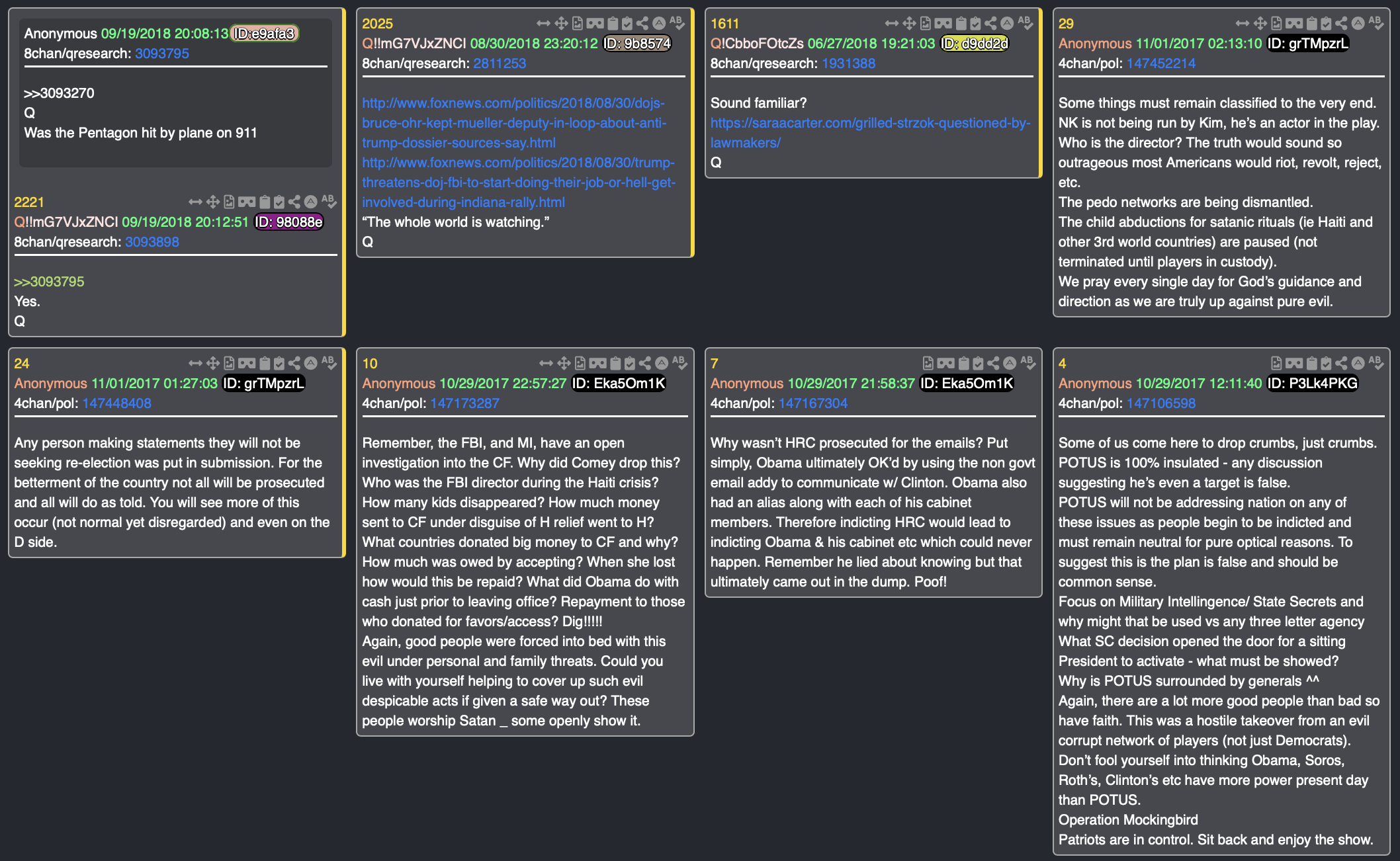Click the text "The whole world is watching."

(456, 222)
